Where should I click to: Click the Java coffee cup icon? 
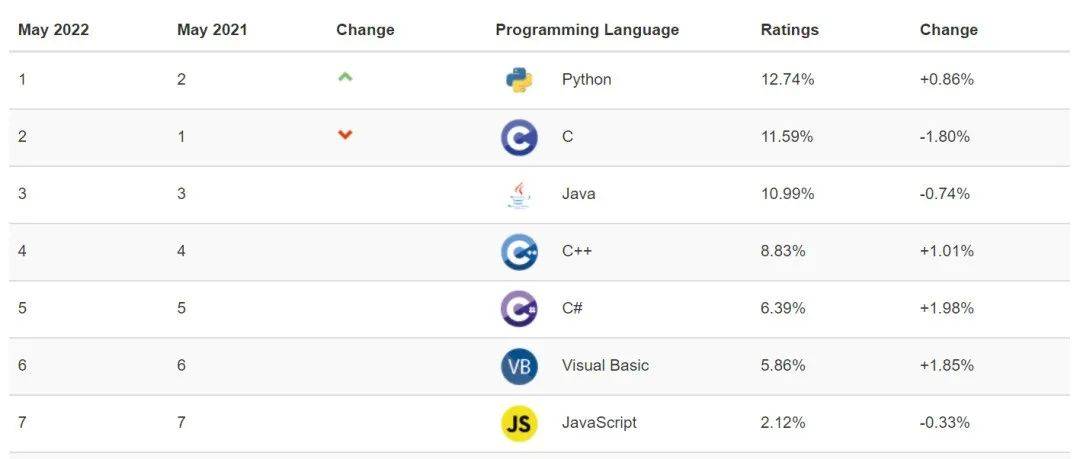click(x=519, y=194)
